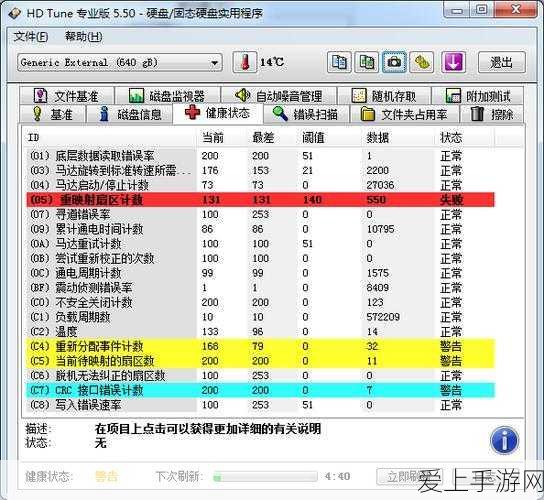
Task: Click the 阈值 column header
Action: pyautogui.click(x=329, y=138)
